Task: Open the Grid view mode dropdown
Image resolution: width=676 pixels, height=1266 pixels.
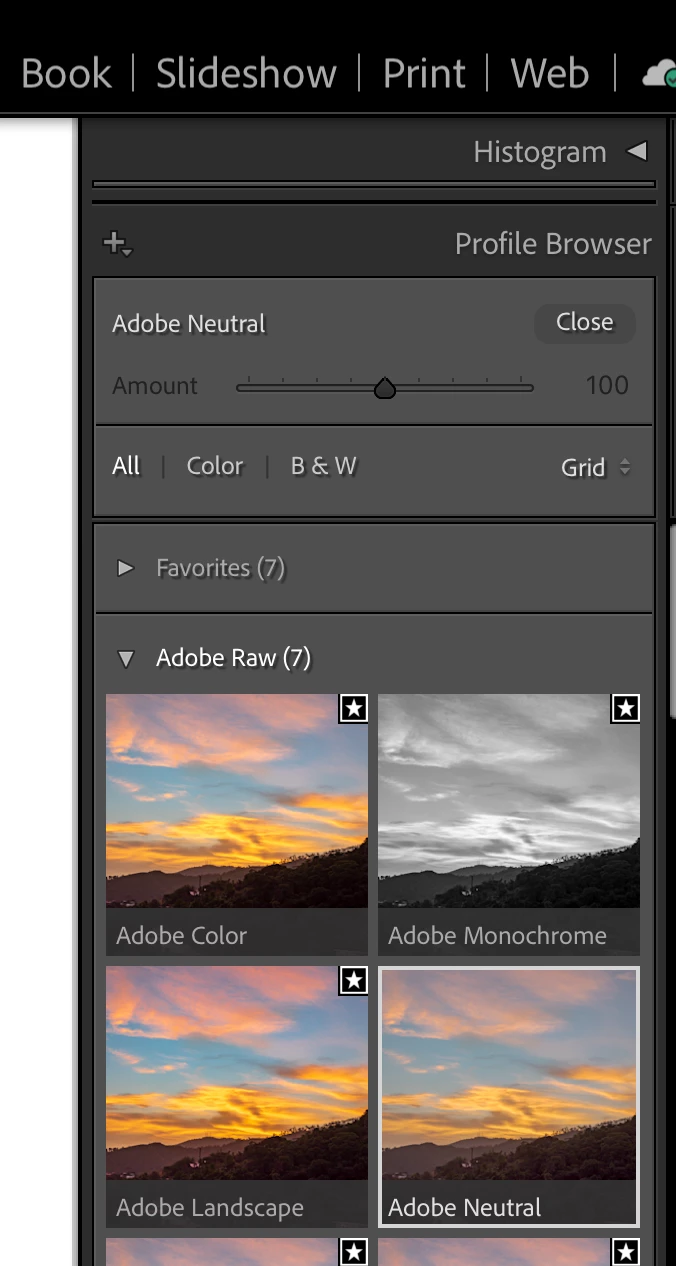Action: (x=596, y=467)
